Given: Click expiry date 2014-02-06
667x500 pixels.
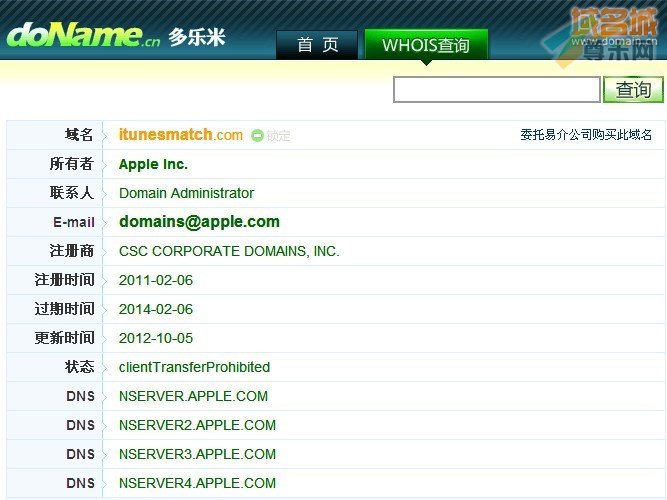Looking at the screenshot, I should (156, 309).
